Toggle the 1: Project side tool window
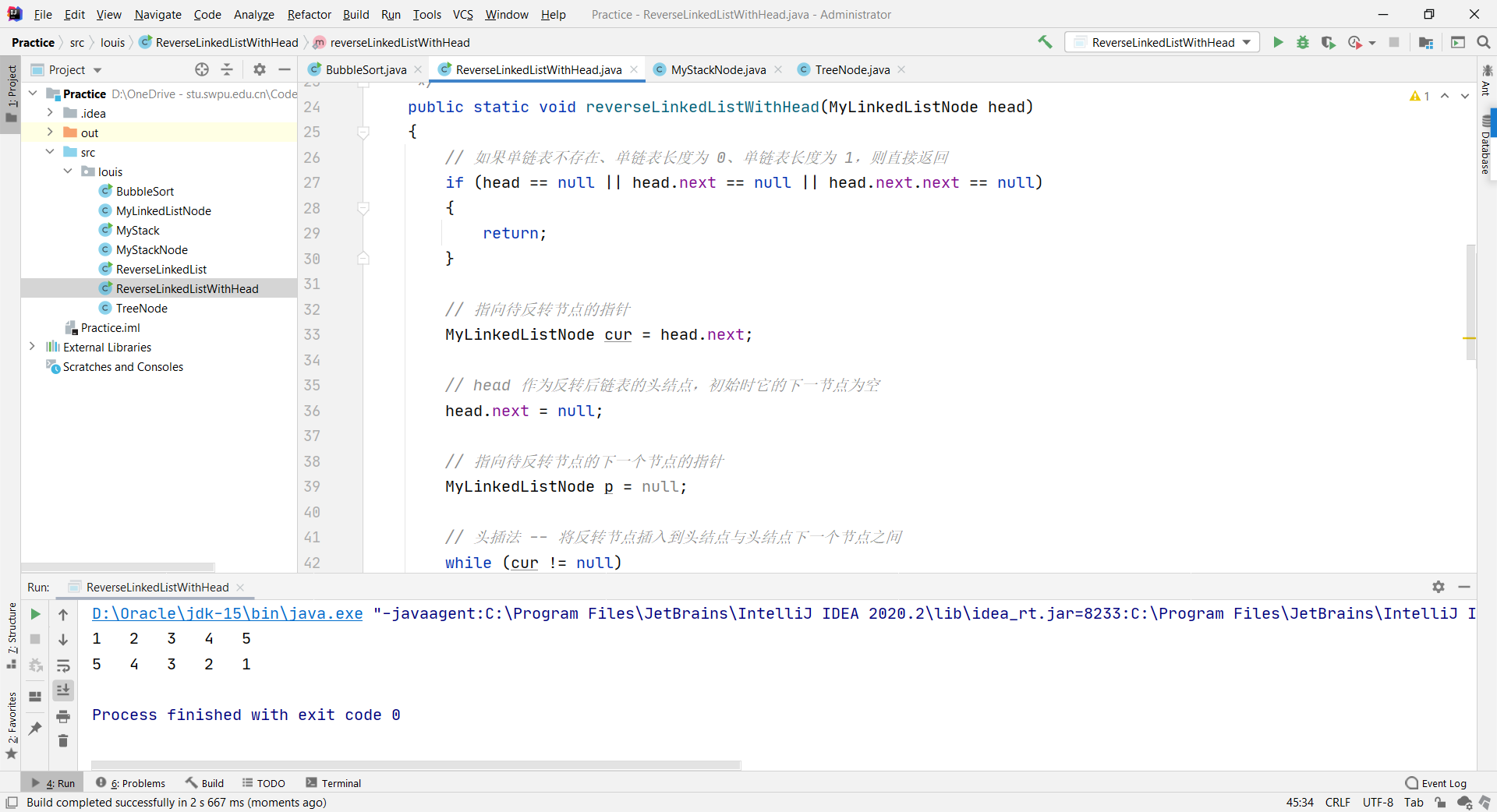1497x812 pixels. [11, 94]
